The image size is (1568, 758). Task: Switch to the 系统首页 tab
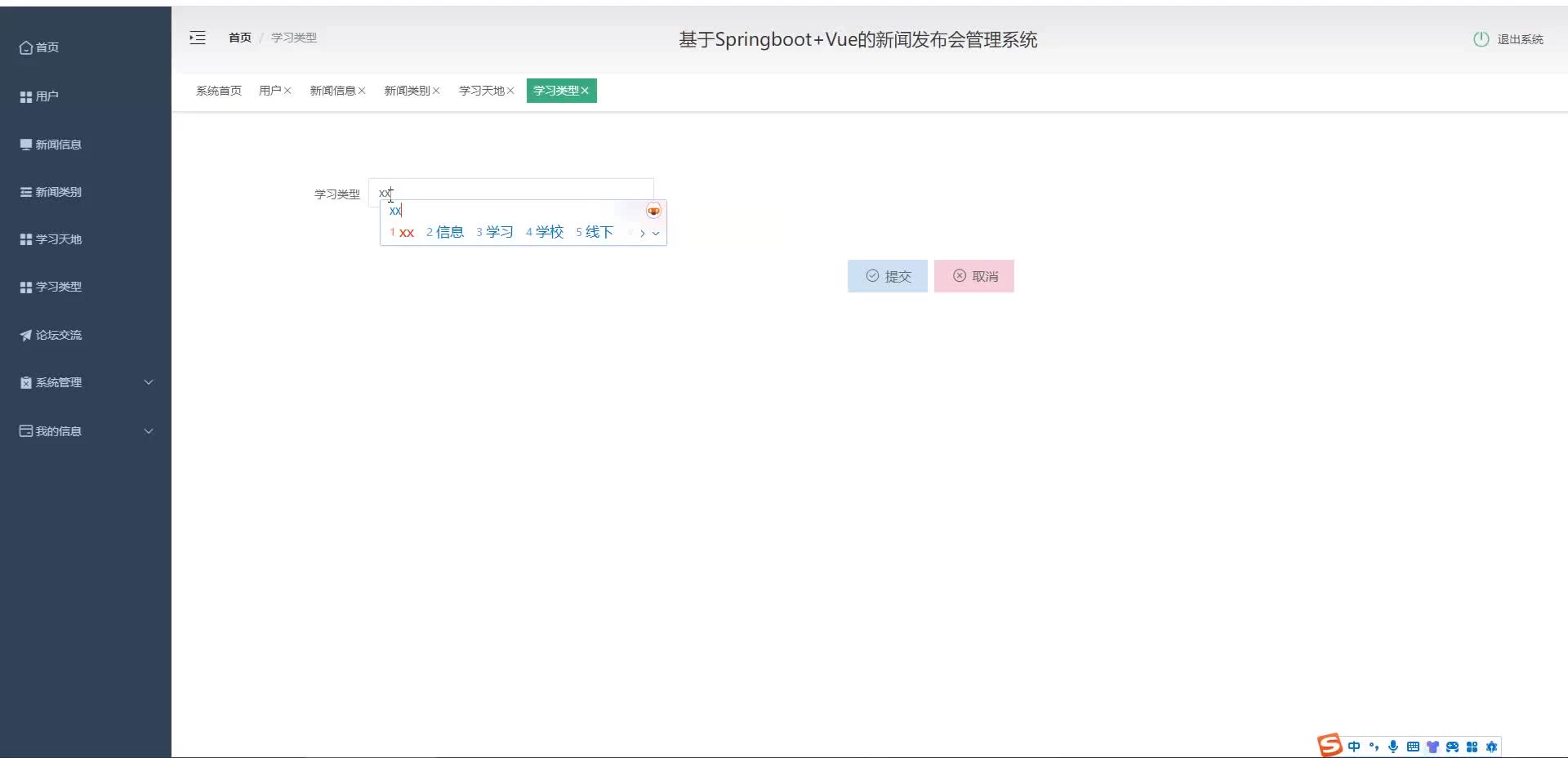coord(219,91)
